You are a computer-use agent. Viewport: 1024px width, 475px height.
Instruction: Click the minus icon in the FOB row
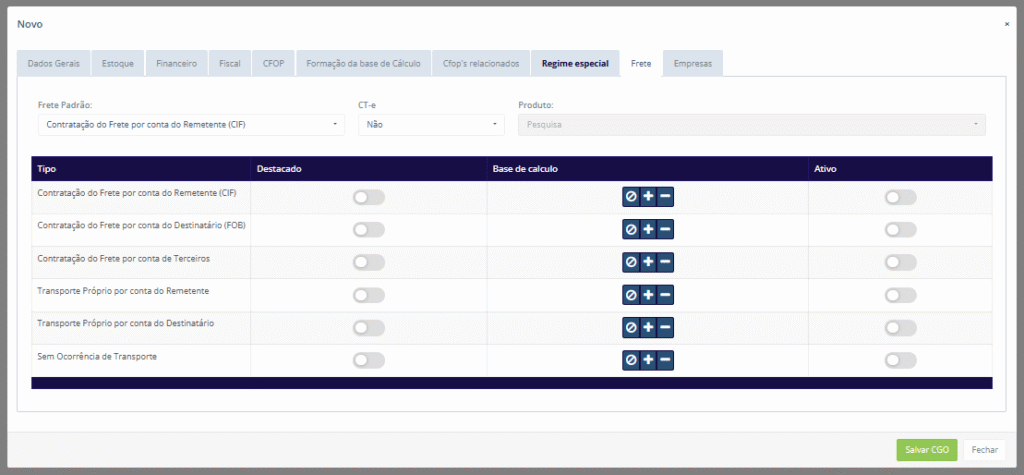666,230
